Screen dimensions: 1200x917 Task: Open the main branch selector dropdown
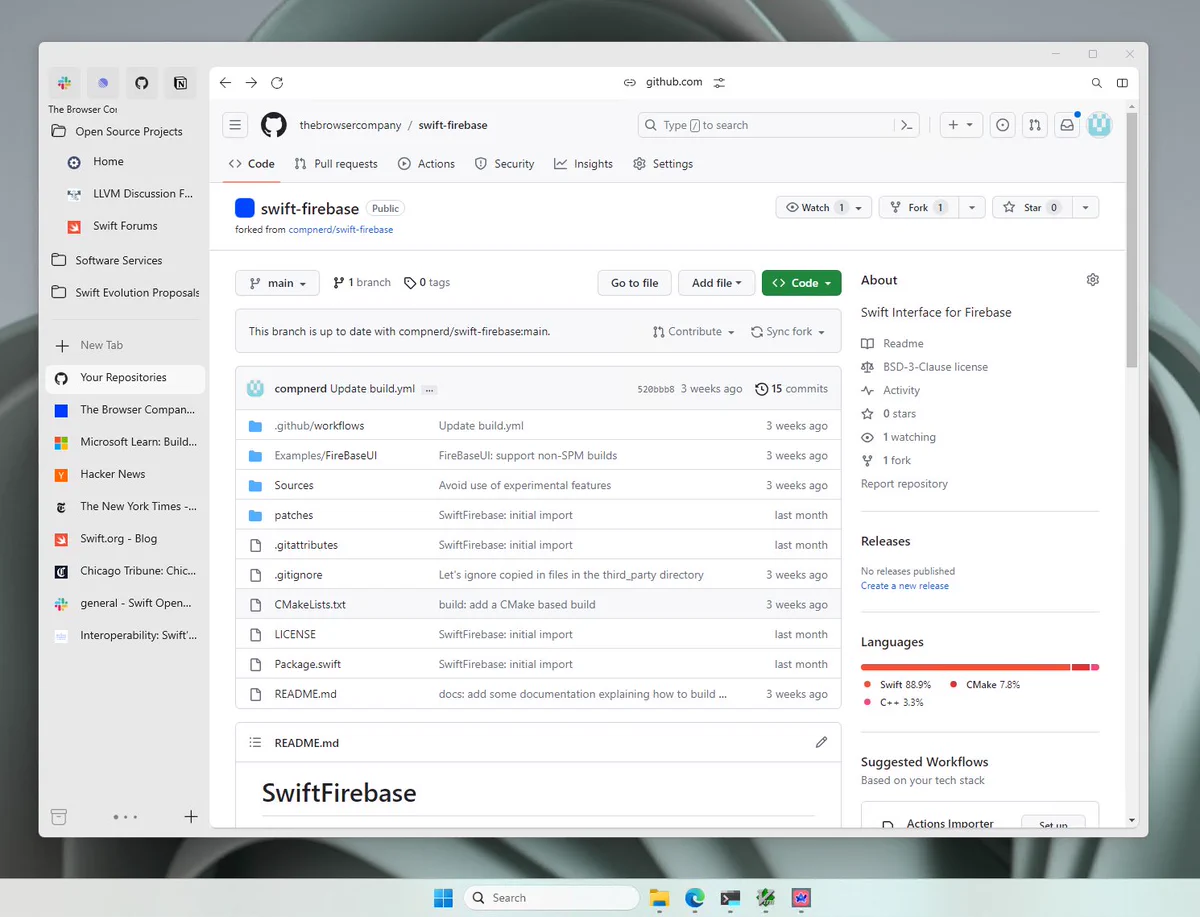point(277,283)
